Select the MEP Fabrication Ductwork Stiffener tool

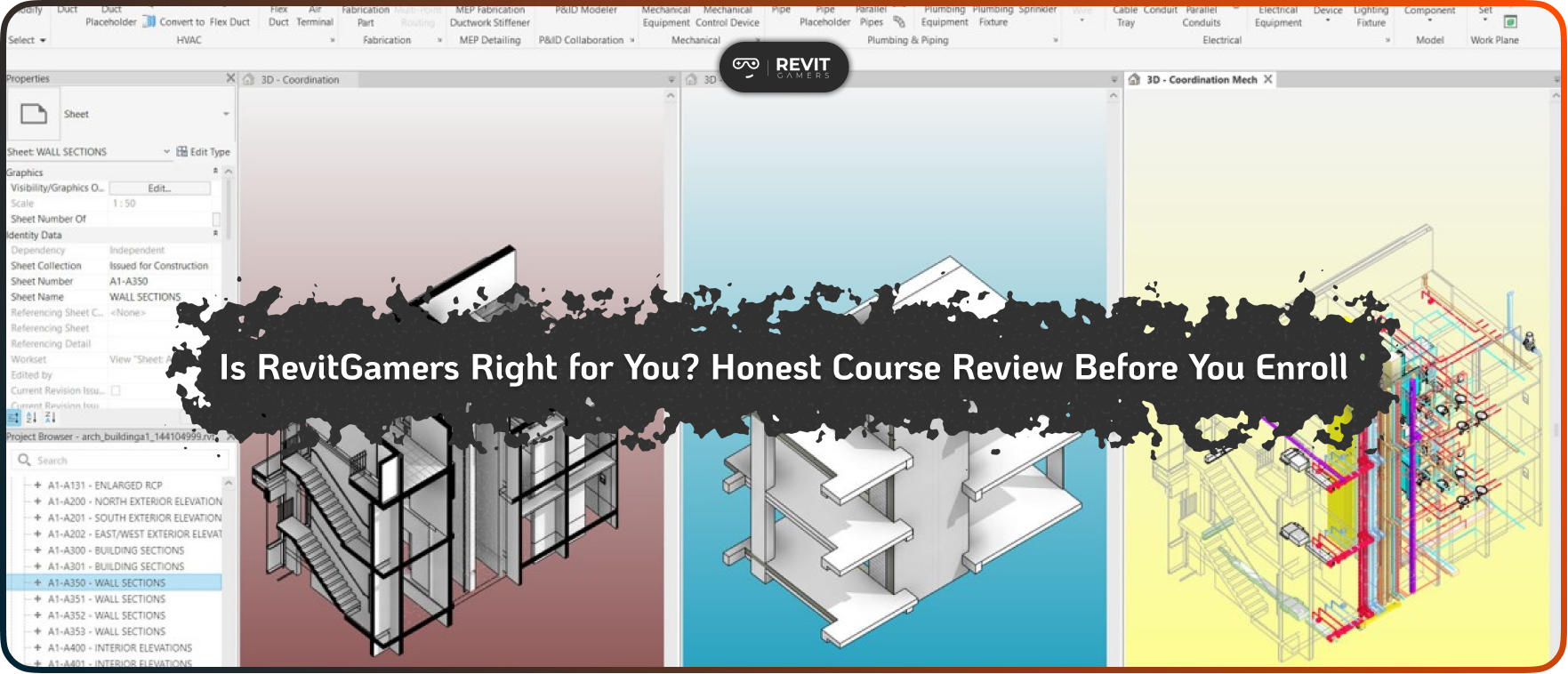(489, 16)
